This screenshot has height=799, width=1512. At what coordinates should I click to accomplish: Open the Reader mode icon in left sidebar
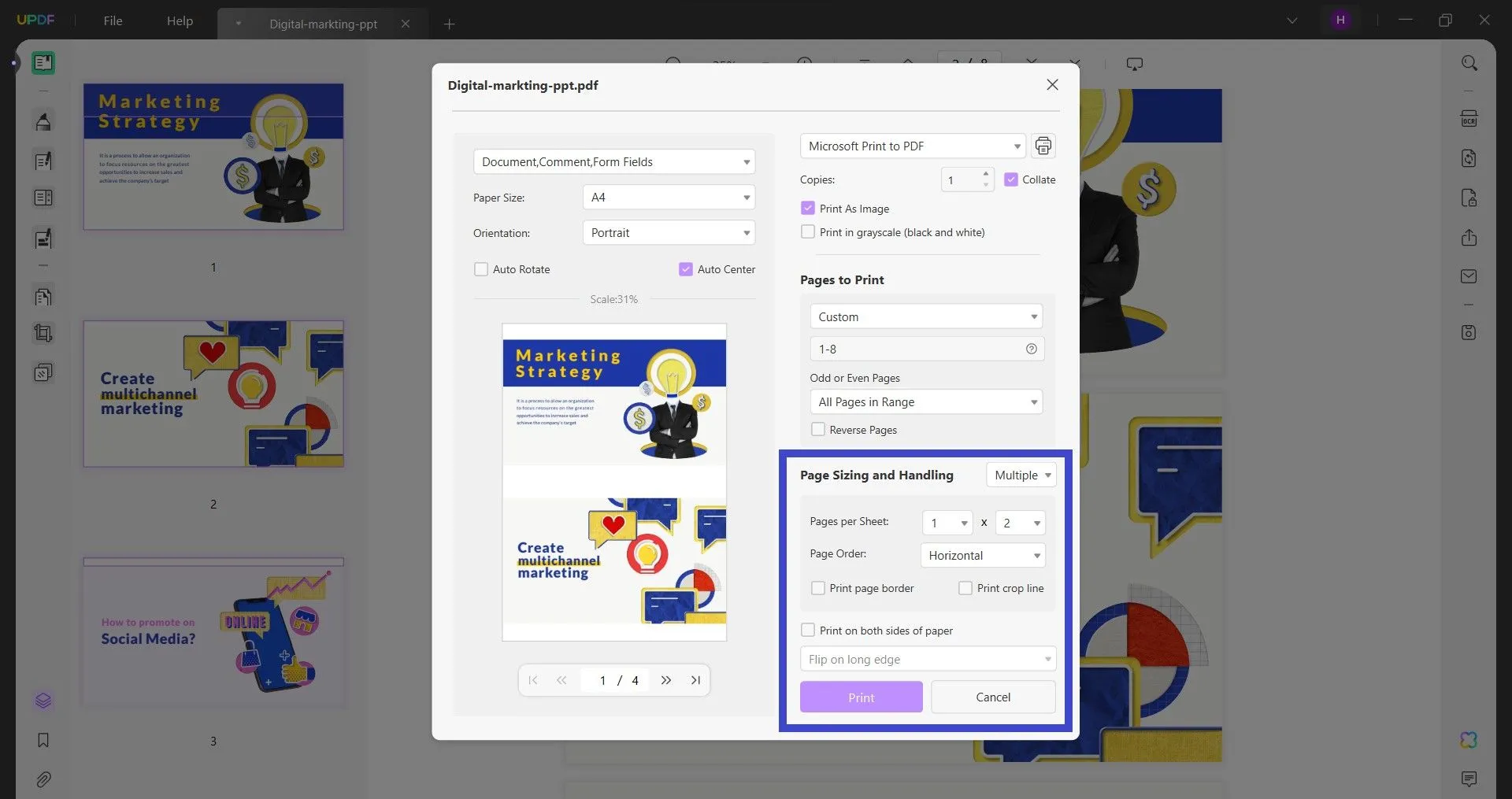point(43,63)
